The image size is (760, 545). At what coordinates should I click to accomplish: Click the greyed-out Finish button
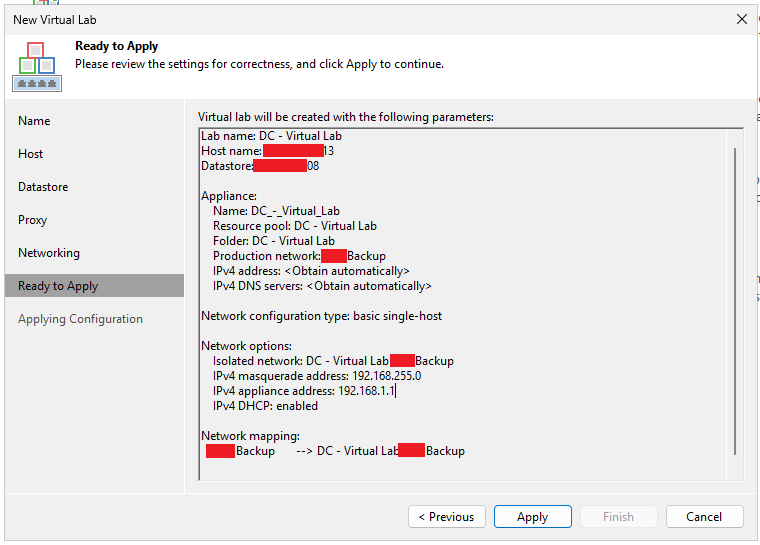click(618, 517)
